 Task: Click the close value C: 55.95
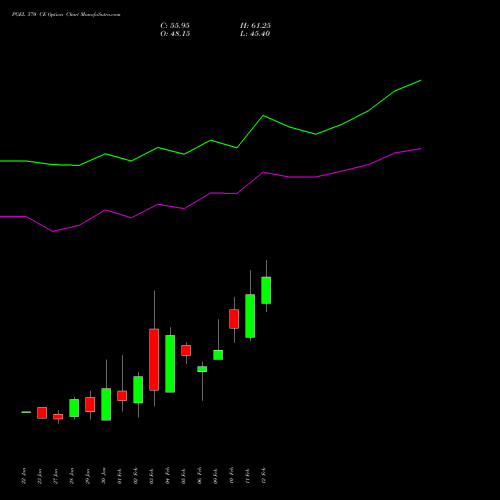(175, 26)
